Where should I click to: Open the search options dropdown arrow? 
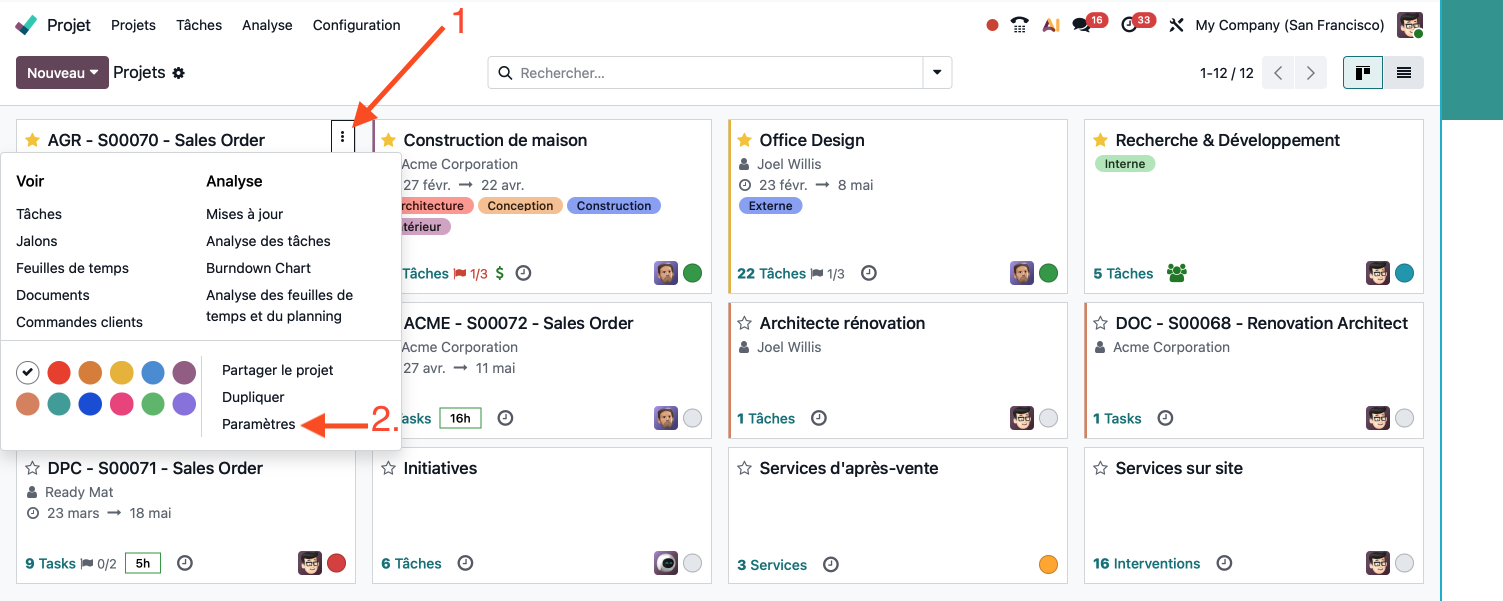[937, 73]
